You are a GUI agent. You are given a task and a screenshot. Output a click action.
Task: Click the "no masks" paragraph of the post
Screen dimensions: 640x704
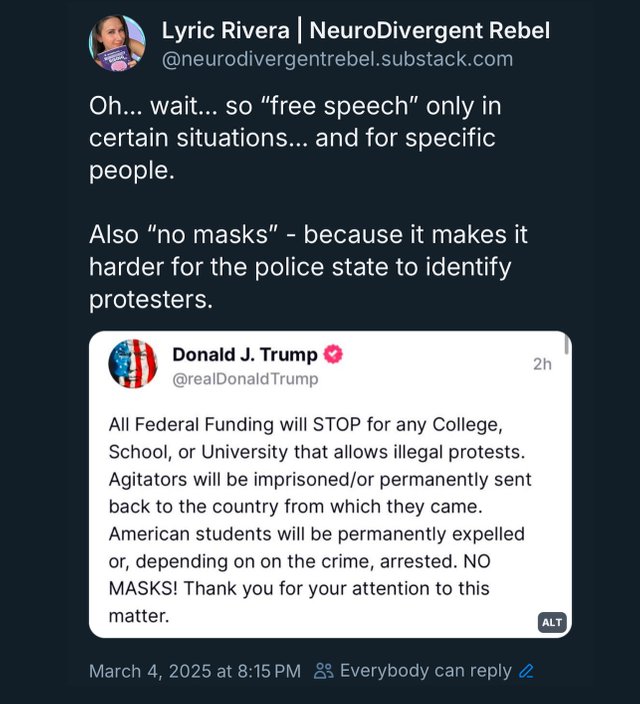tap(308, 267)
